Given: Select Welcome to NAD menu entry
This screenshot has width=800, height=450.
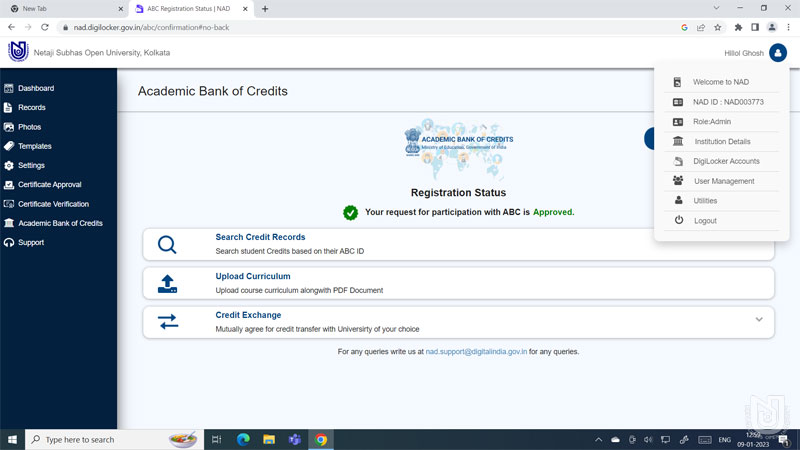Looking at the screenshot, I should [x=721, y=82].
